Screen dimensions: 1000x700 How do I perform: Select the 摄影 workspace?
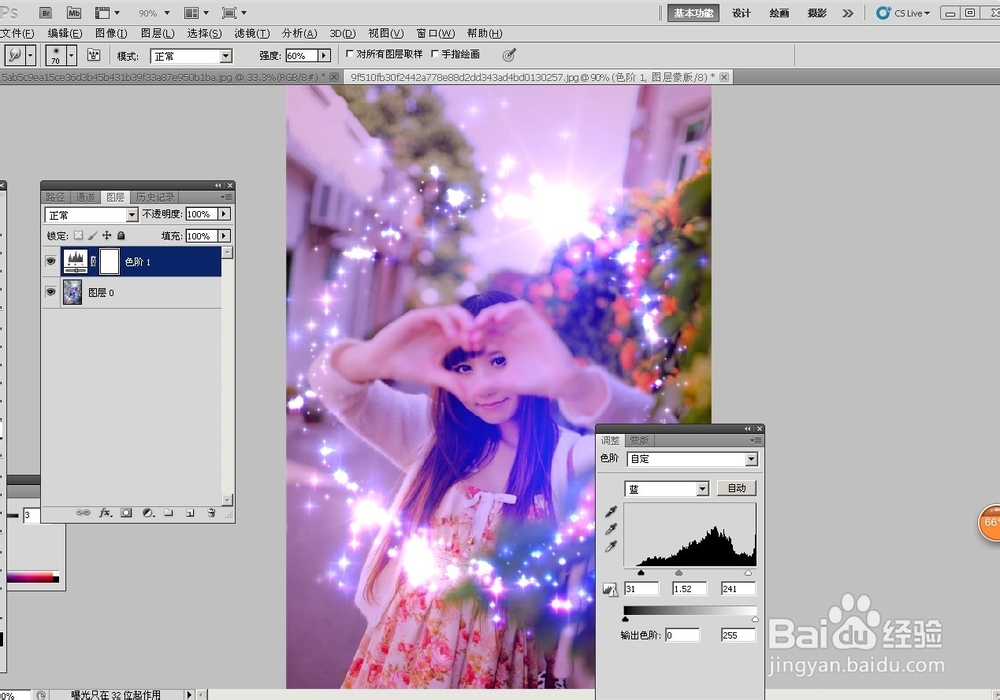(x=817, y=13)
